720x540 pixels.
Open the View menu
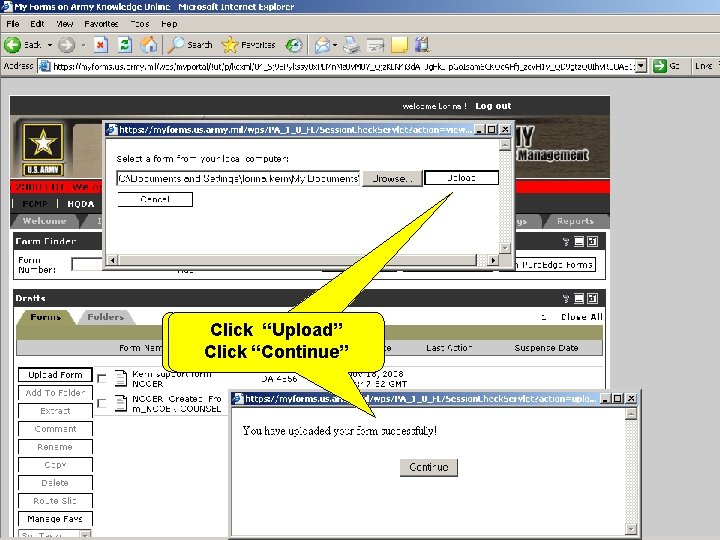[65, 24]
